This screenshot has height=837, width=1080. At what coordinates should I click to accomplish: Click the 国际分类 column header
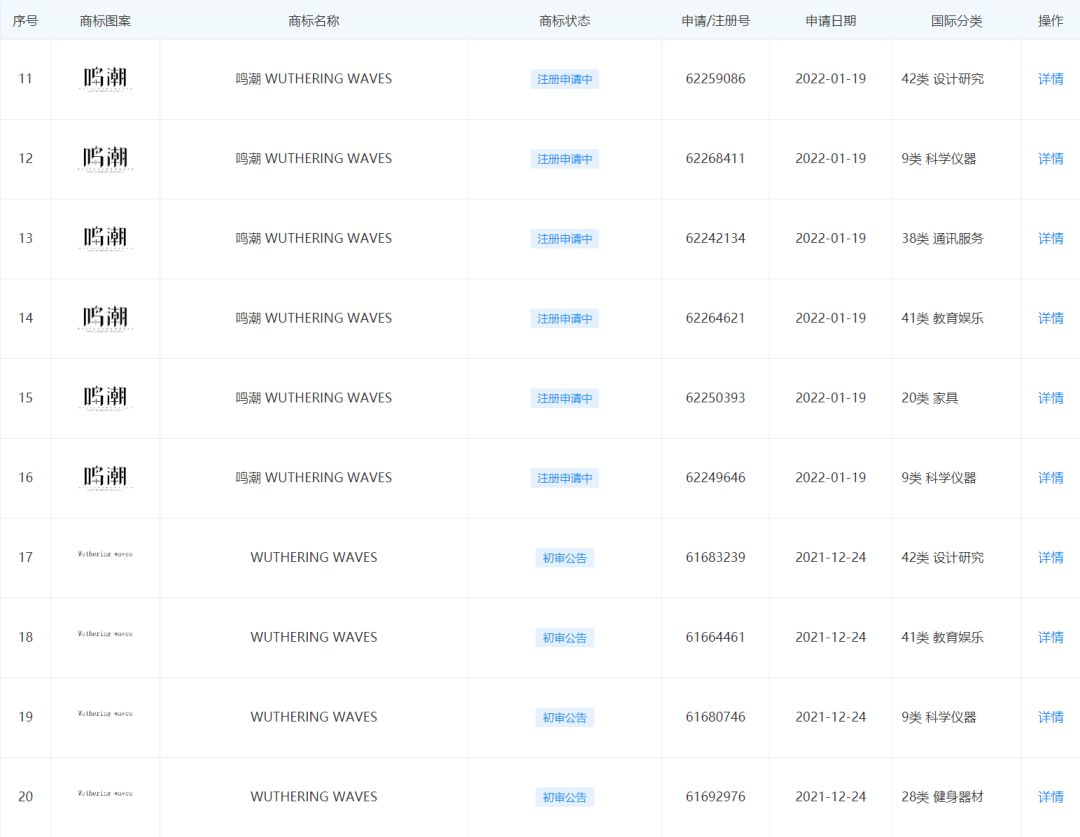pos(956,21)
